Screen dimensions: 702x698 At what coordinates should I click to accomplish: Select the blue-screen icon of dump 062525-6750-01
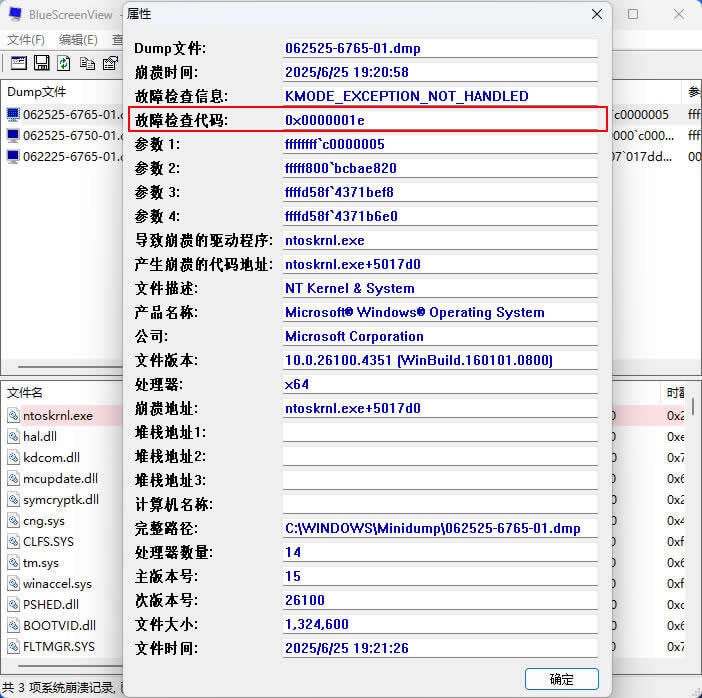(13, 135)
